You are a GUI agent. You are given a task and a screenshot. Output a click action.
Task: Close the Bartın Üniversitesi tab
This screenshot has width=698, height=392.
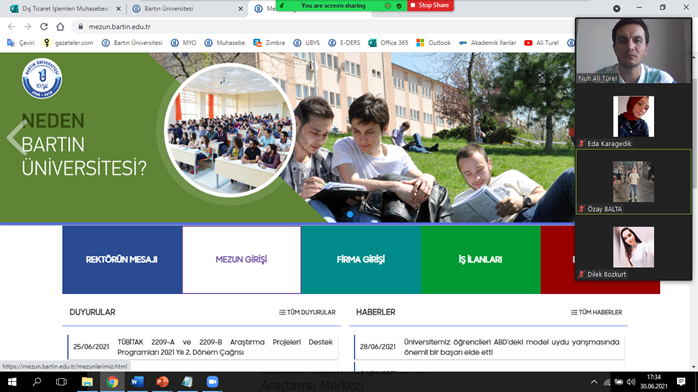(240, 8)
